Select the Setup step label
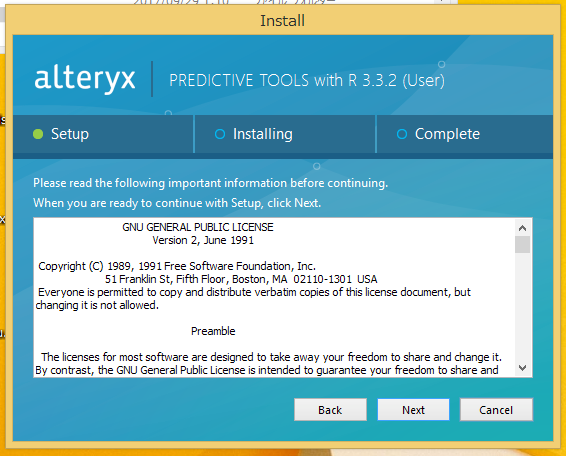Screen dimensions: 566x456 pyautogui.click(x=70, y=134)
